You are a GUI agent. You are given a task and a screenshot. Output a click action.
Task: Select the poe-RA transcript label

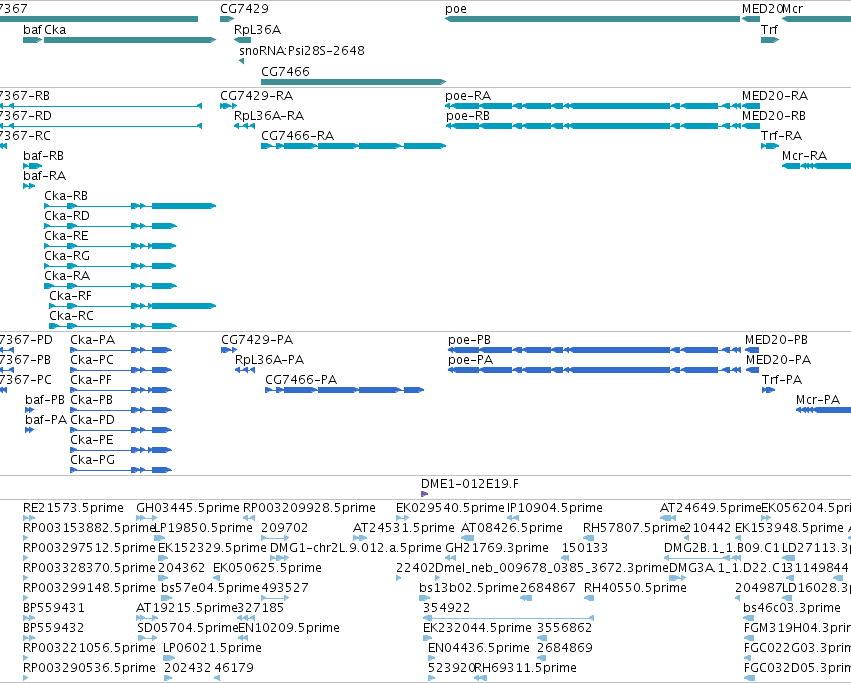point(468,96)
